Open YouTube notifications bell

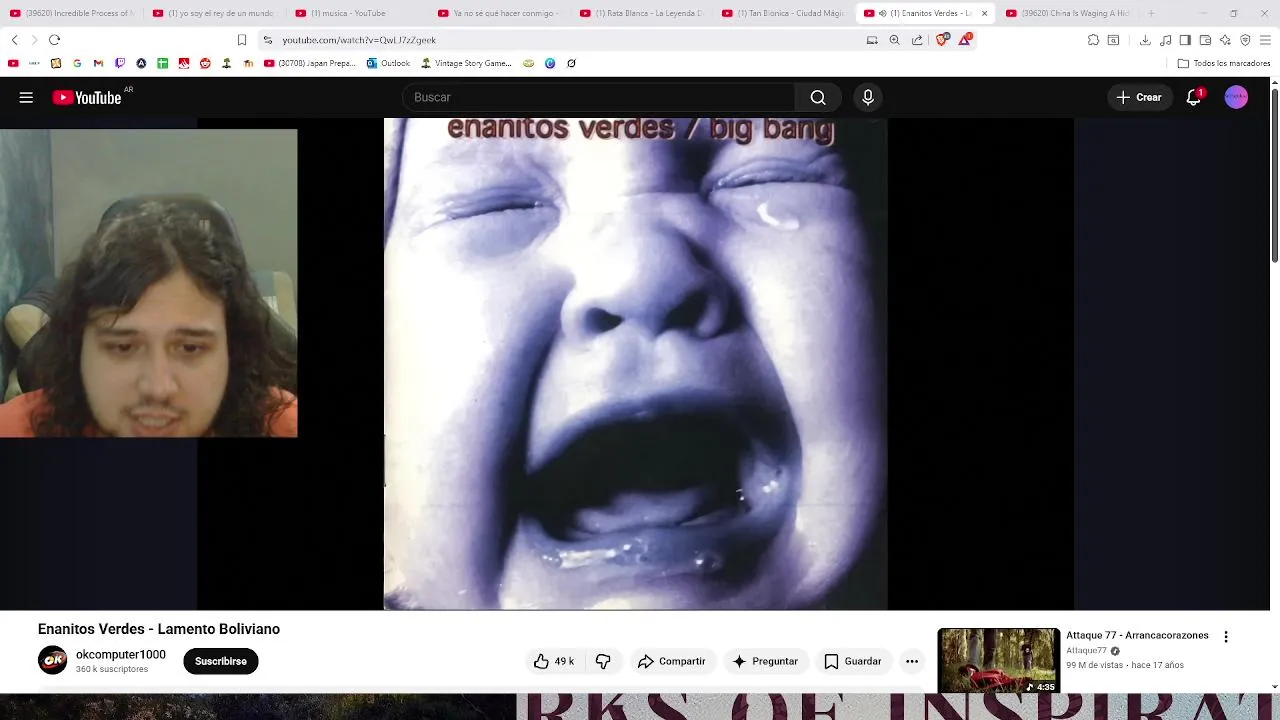pos(1193,97)
